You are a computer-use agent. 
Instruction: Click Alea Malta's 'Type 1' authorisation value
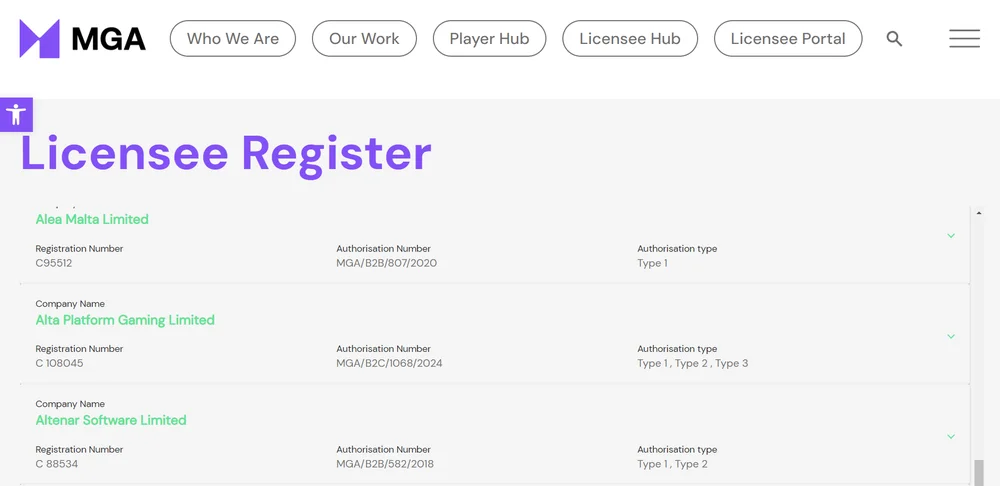(x=652, y=263)
